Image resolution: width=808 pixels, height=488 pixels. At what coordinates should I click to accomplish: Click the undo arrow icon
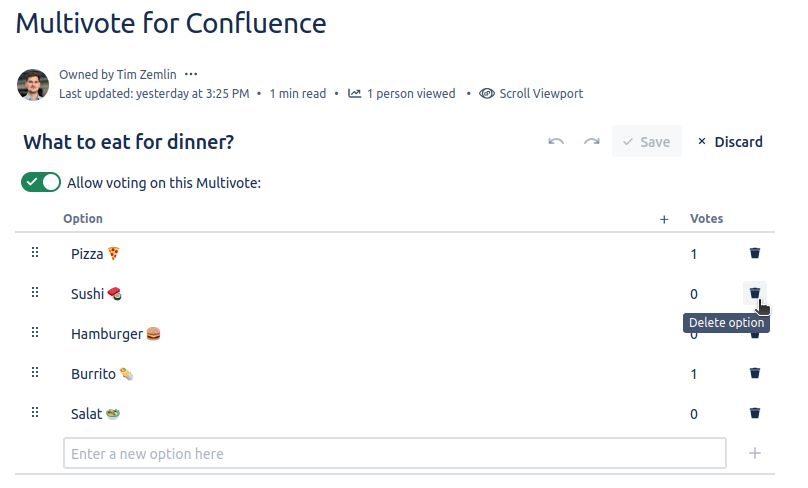[556, 142]
